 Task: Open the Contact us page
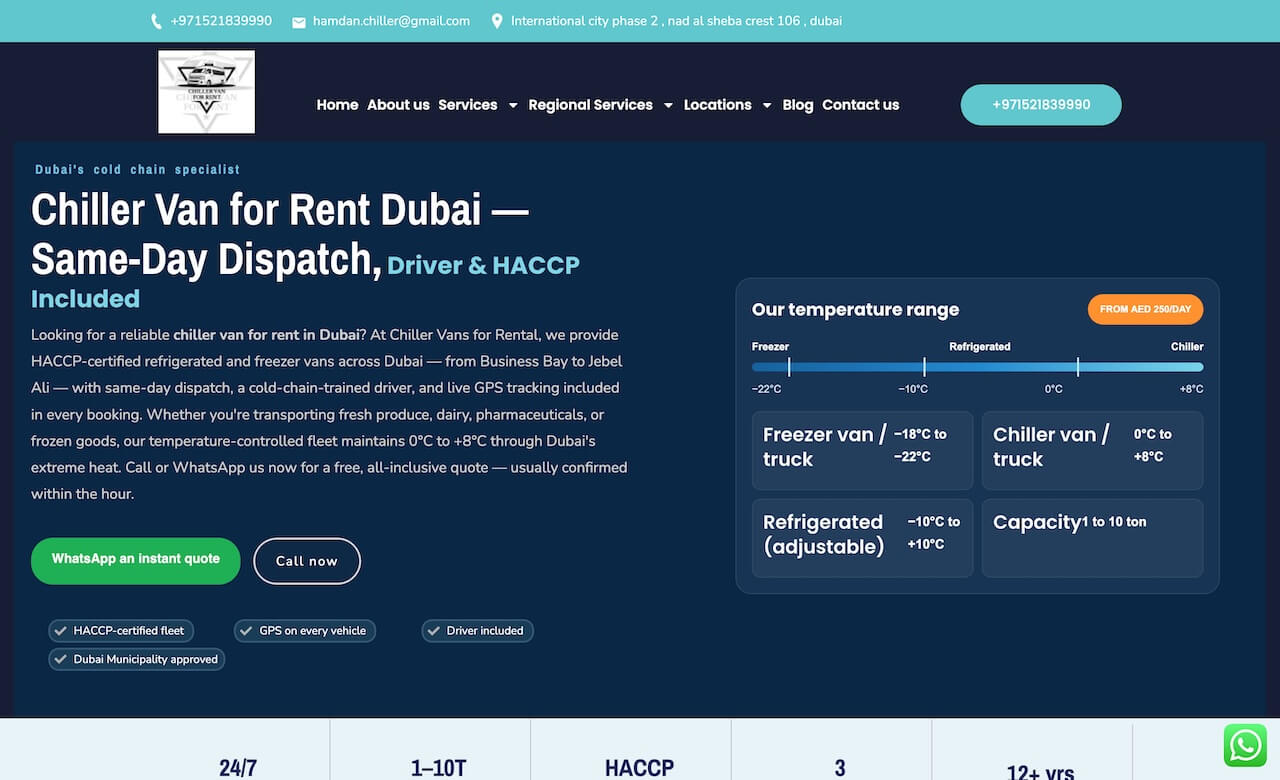(x=861, y=105)
